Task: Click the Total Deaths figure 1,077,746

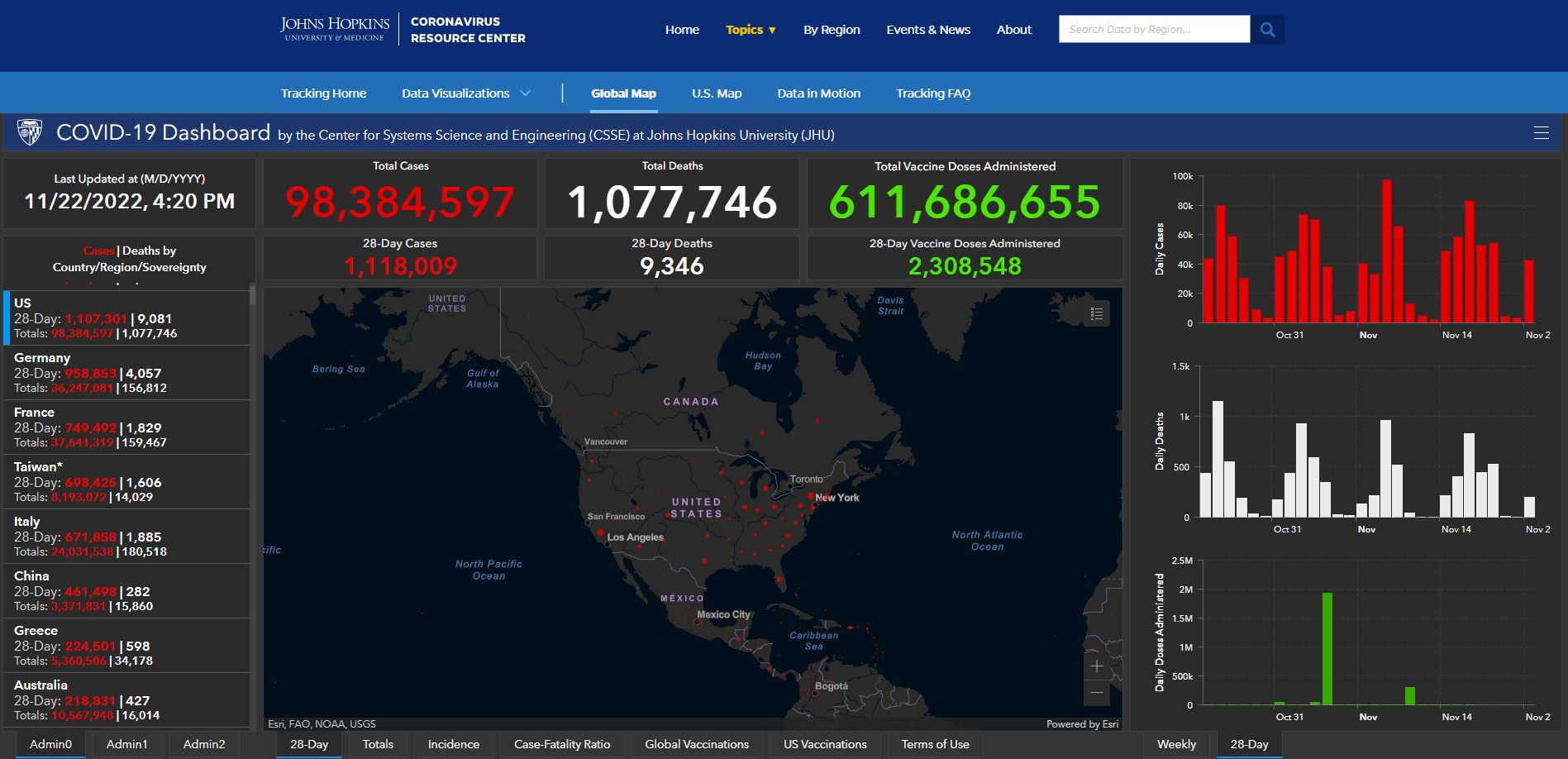Action: (x=672, y=203)
